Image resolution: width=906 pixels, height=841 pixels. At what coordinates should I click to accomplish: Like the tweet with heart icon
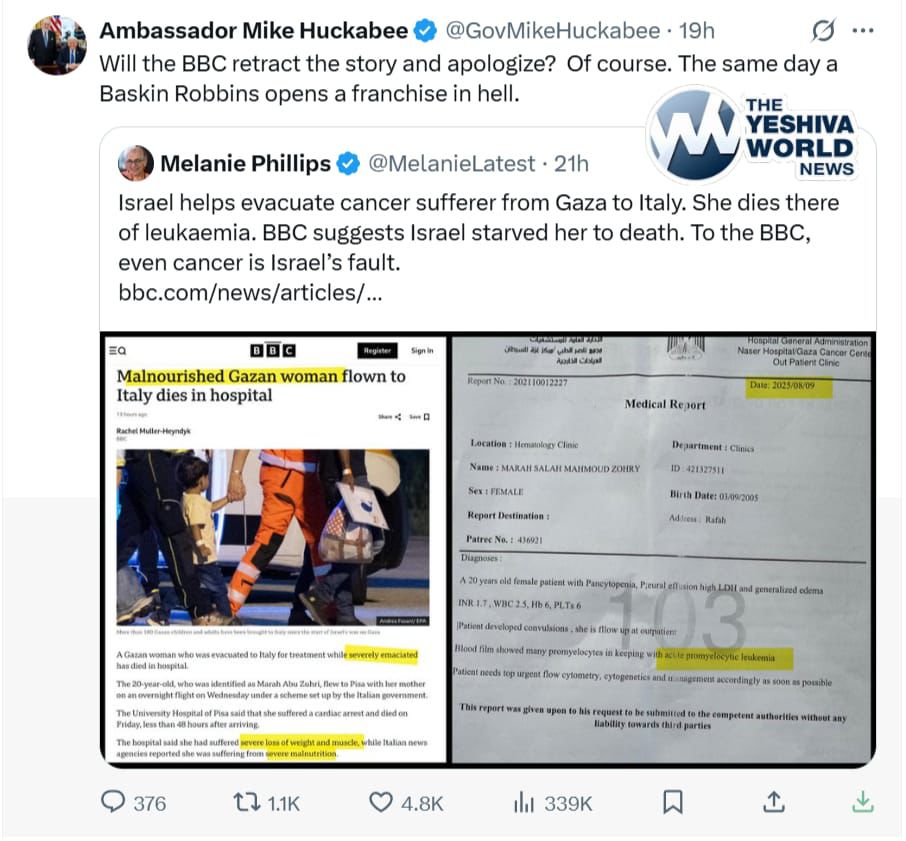point(381,802)
